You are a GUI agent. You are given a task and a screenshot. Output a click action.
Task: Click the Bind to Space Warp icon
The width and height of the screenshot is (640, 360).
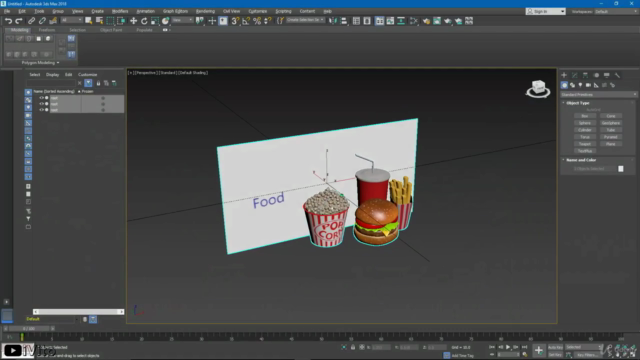tap(53, 21)
